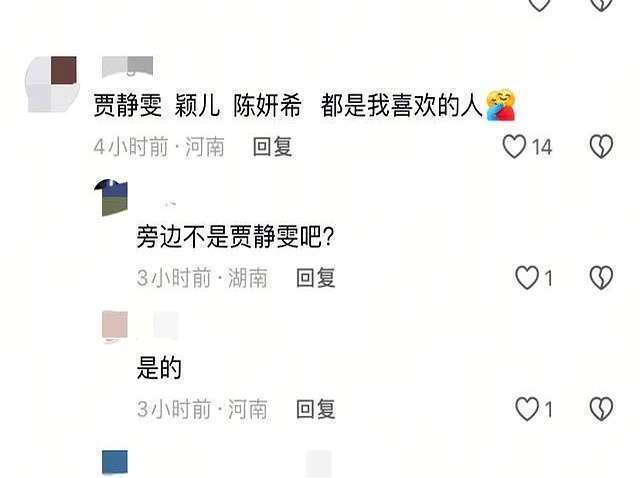Open the pink avatar above 是的

[114, 326]
